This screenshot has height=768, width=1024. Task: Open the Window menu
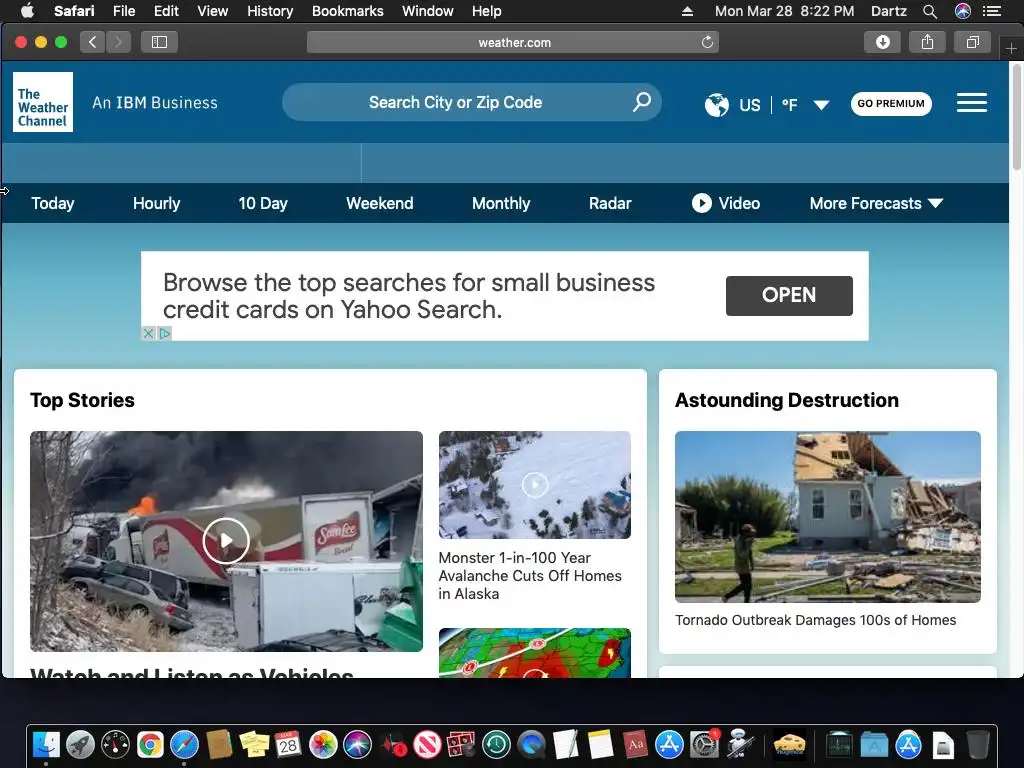click(427, 11)
